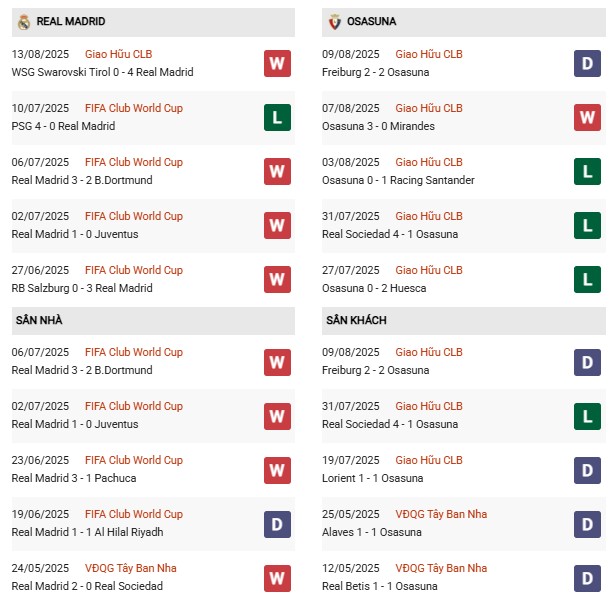Click the L badge for PSG match
Screen dimensions: 610x601
point(277,118)
